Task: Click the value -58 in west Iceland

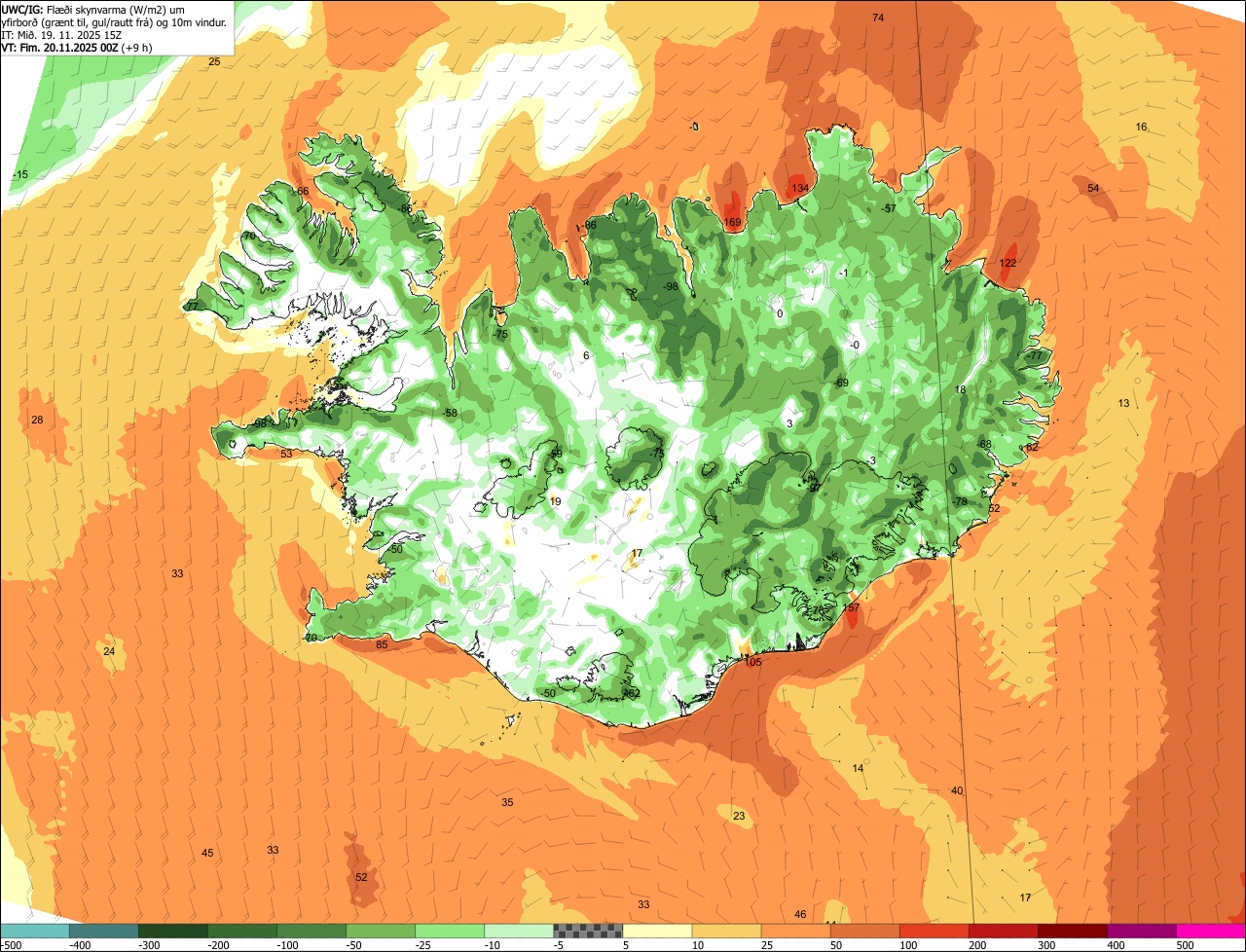Action: pos(449,413)
